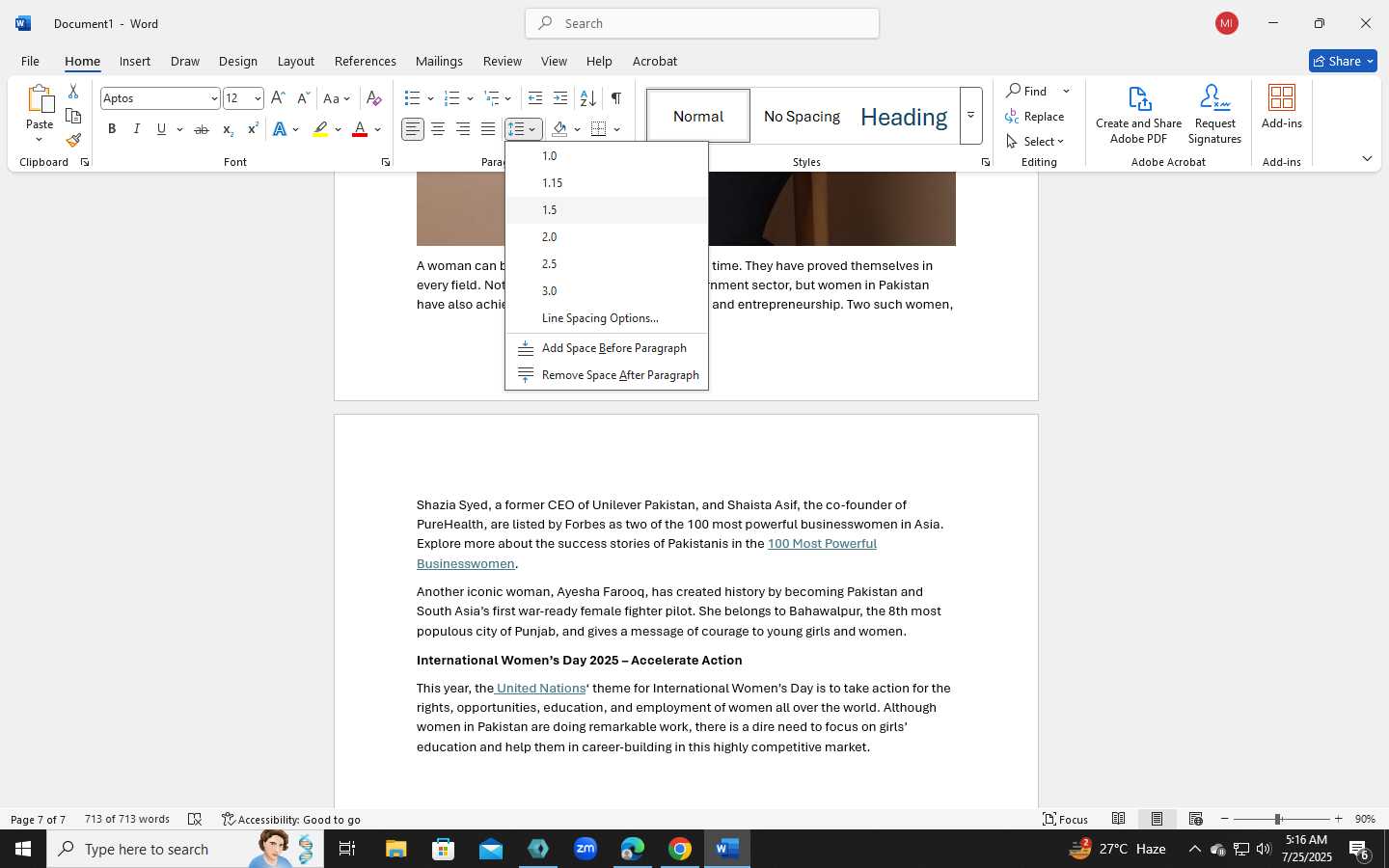1389x868 pixels.
Task: Apply red font color
Action: pos(360,129)
